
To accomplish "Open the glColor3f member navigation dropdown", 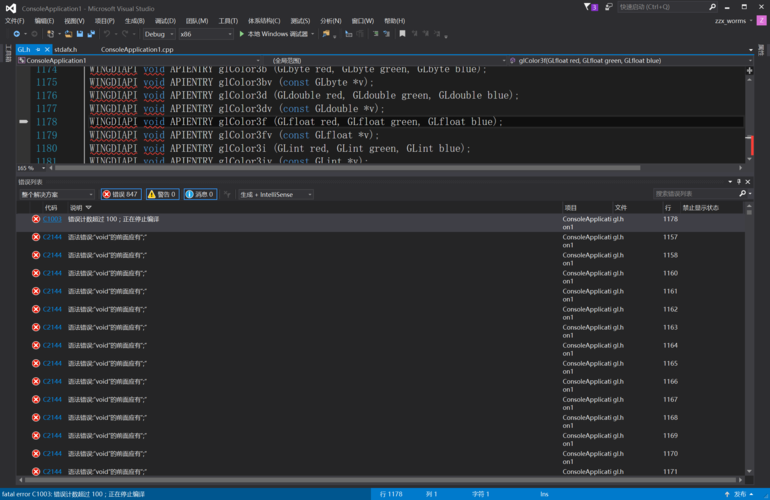I will [x=630, y=60].
